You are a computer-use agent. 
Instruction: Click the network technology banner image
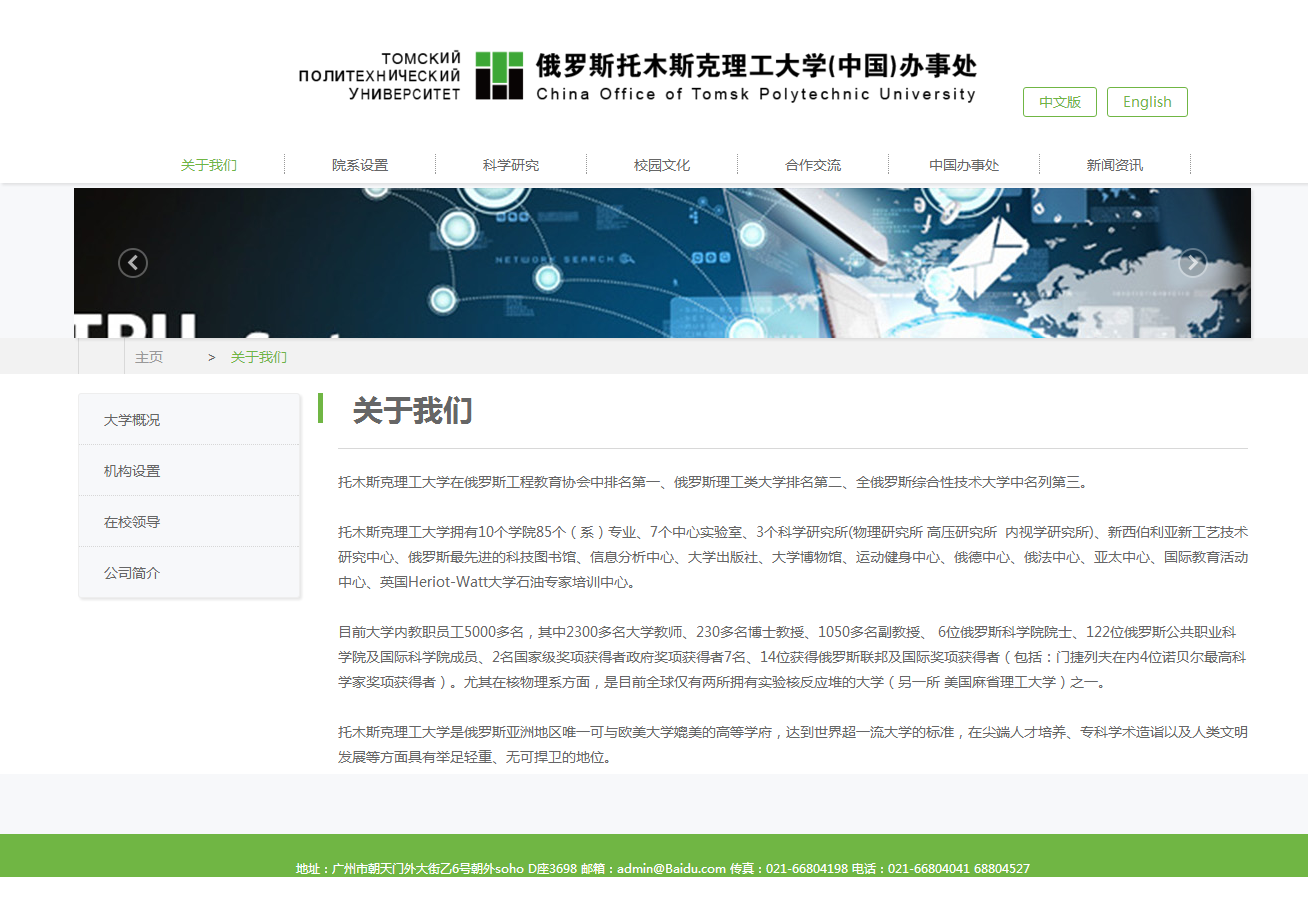click(662, 263)
